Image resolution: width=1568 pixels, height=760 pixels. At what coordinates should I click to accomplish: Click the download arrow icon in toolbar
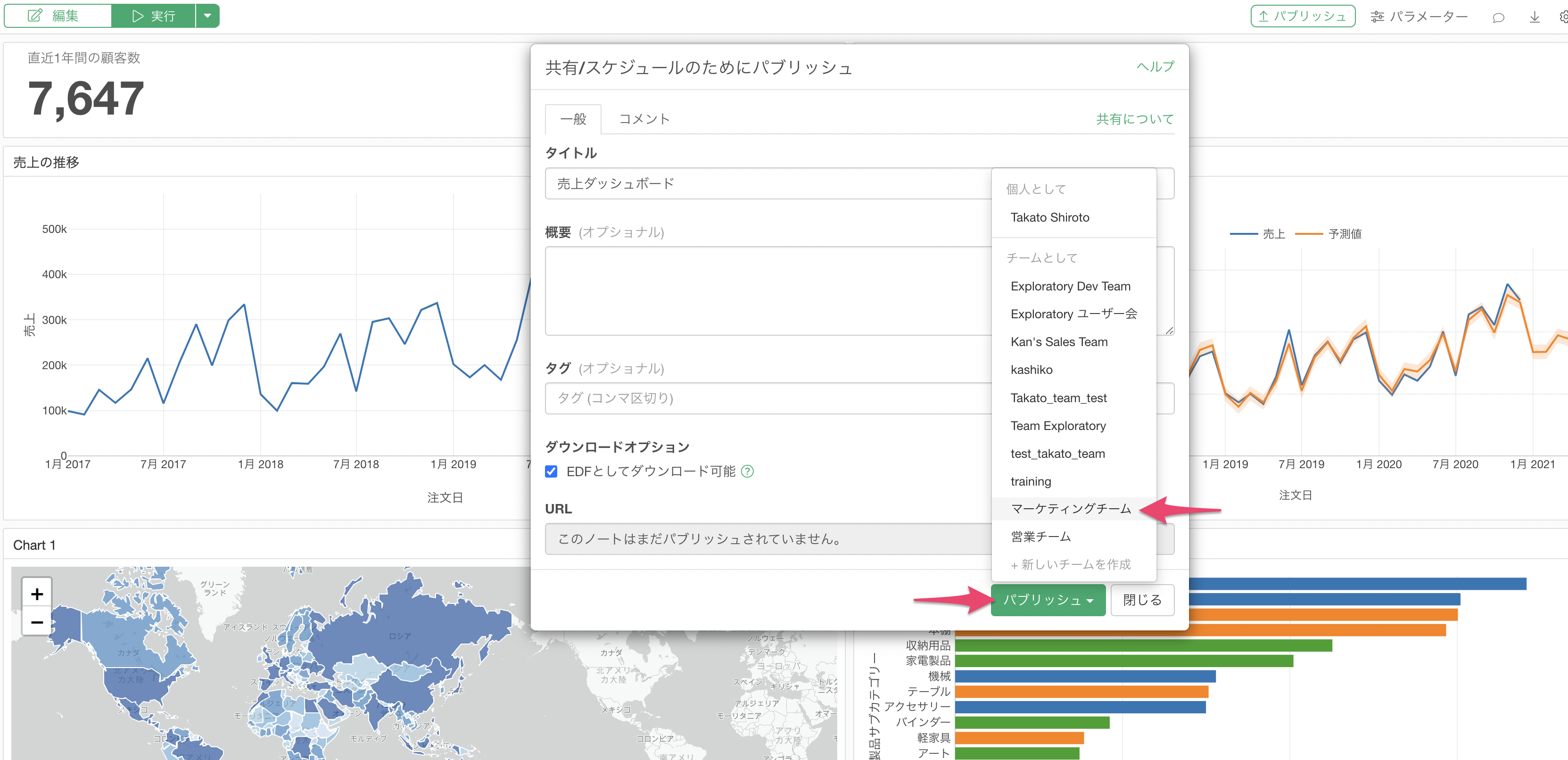coord(1534,17)
